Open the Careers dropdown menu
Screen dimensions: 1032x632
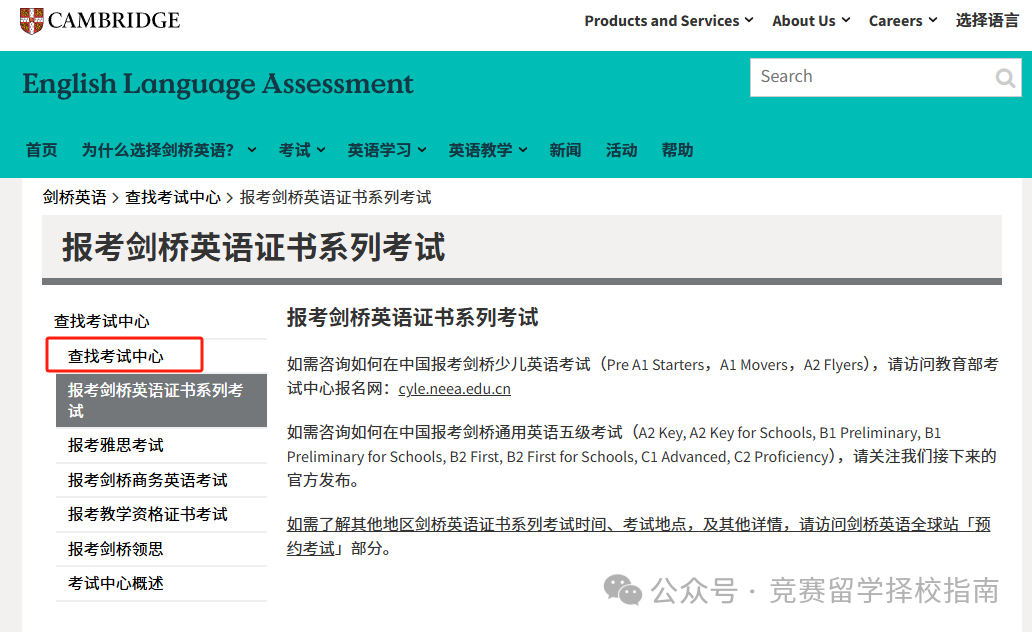point(903,21)
